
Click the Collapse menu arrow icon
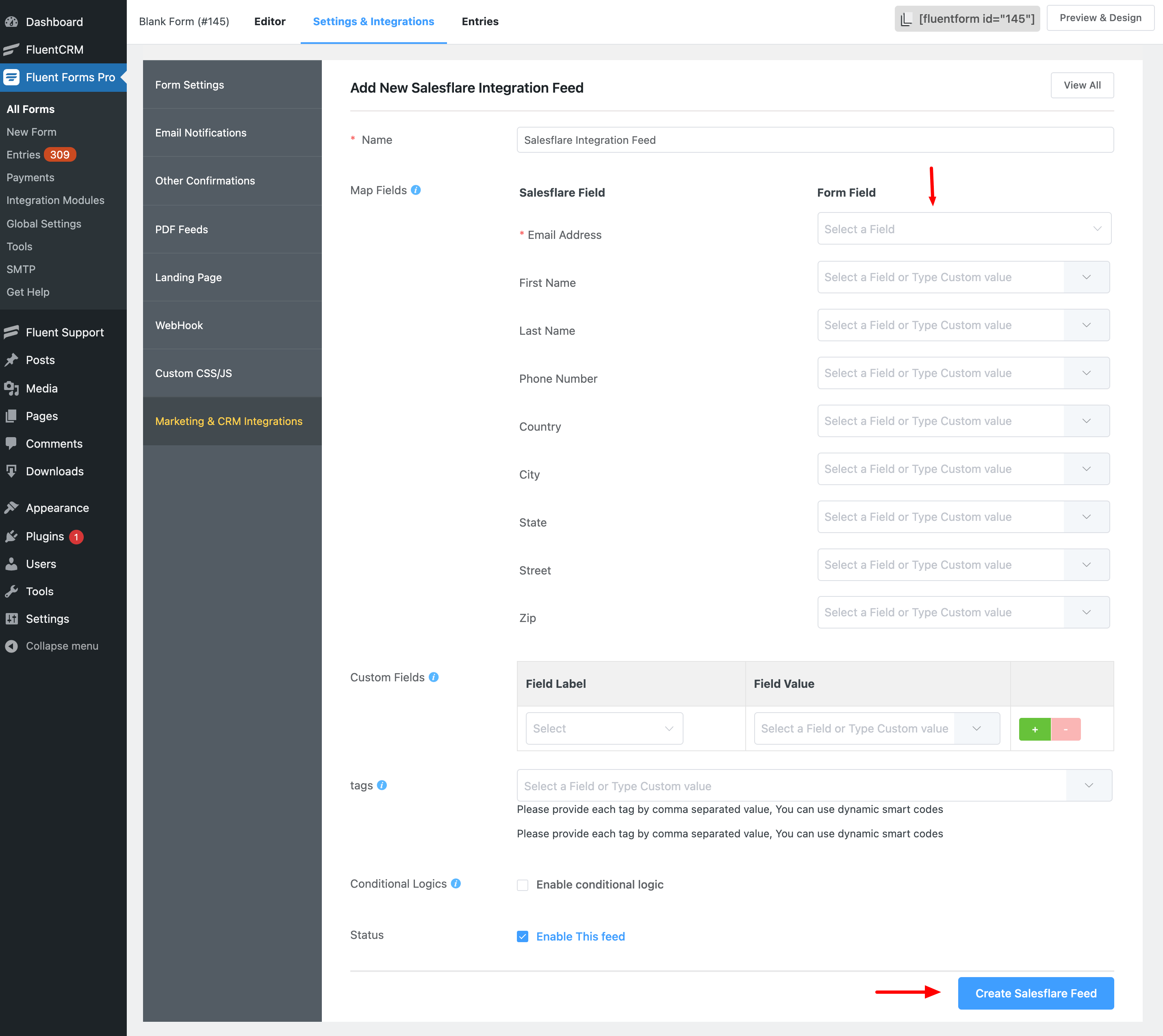(x=11, y=646)
